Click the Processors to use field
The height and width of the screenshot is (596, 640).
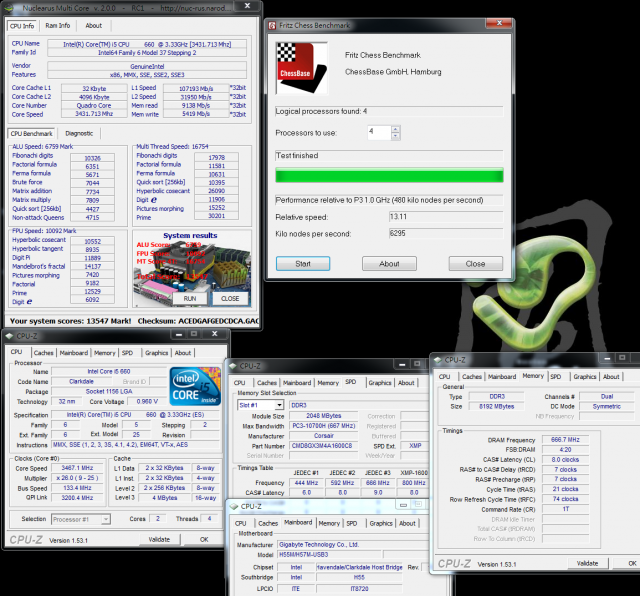point(379,132)
